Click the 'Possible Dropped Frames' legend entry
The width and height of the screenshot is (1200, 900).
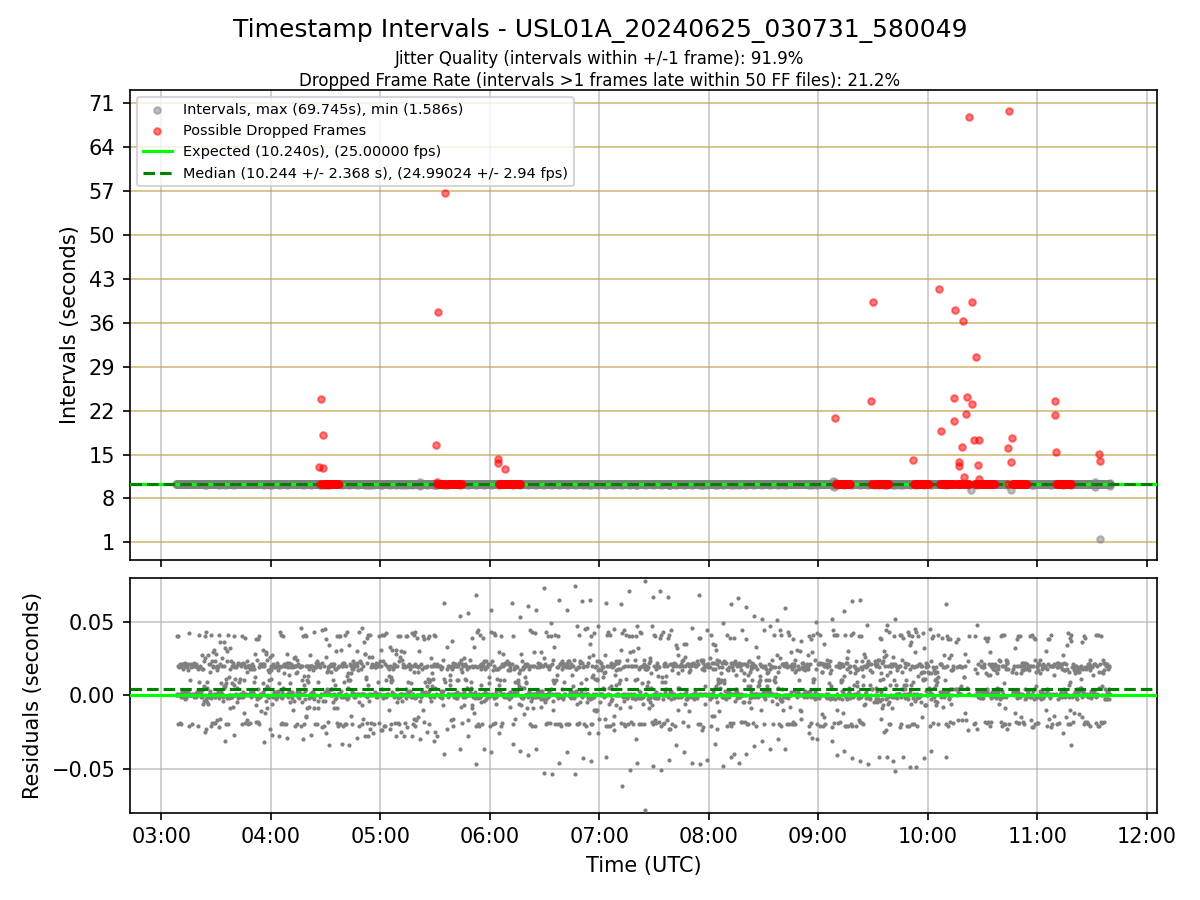(274, 130)
